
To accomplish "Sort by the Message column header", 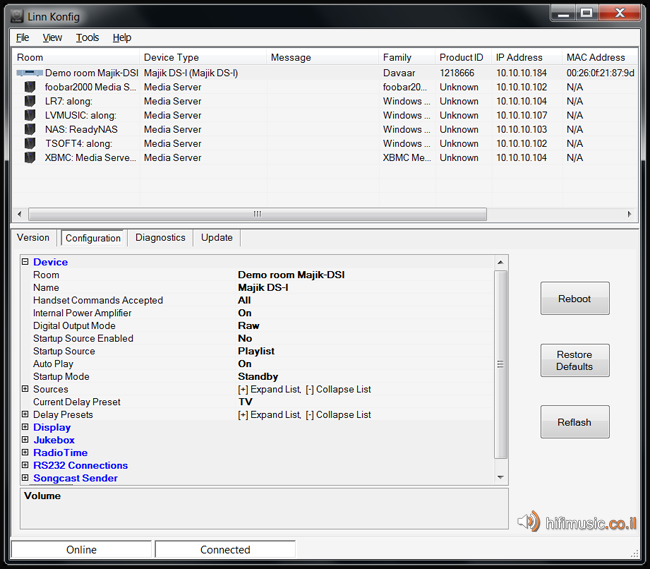I will (323, 57).
